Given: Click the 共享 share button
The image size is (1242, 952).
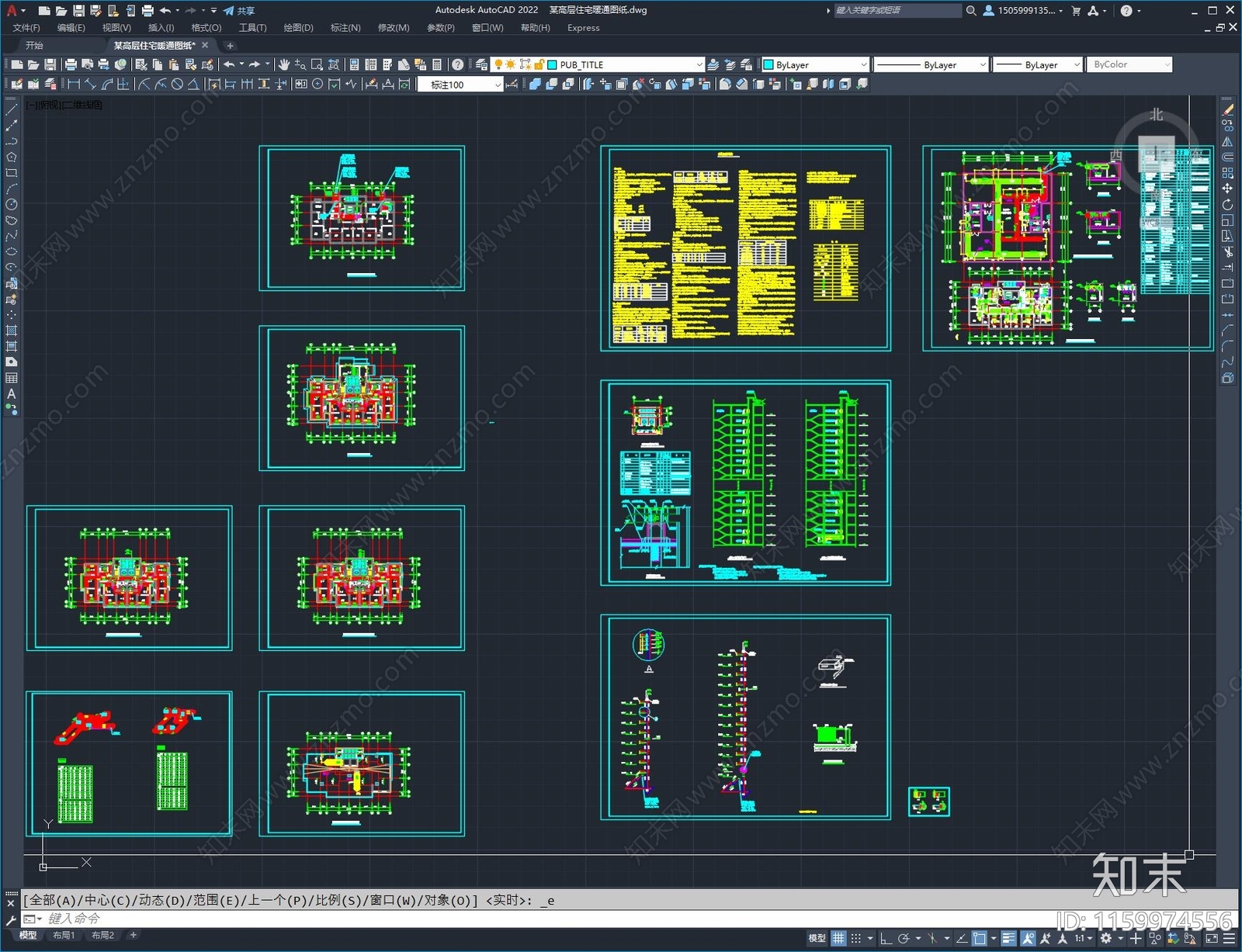Looking at the screenshot, I should [x=239, y=11].
